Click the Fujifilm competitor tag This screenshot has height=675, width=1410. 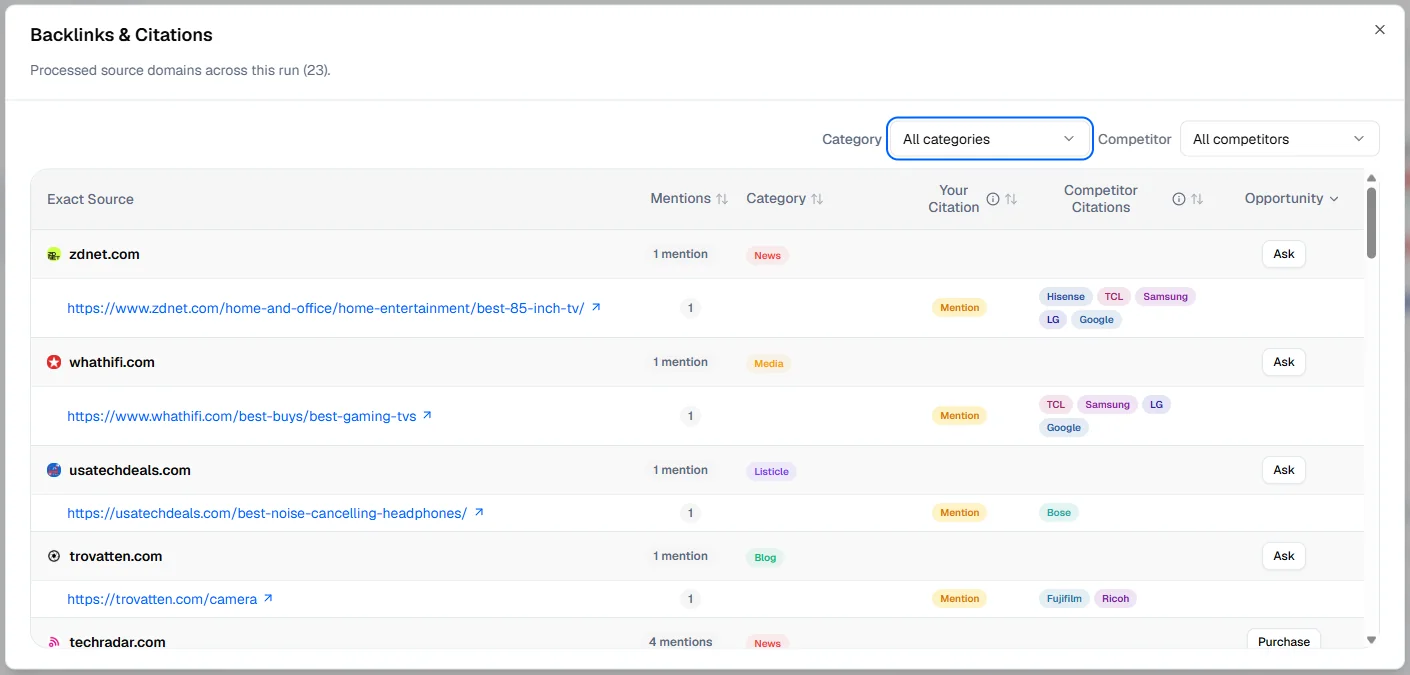(1064, 599)
